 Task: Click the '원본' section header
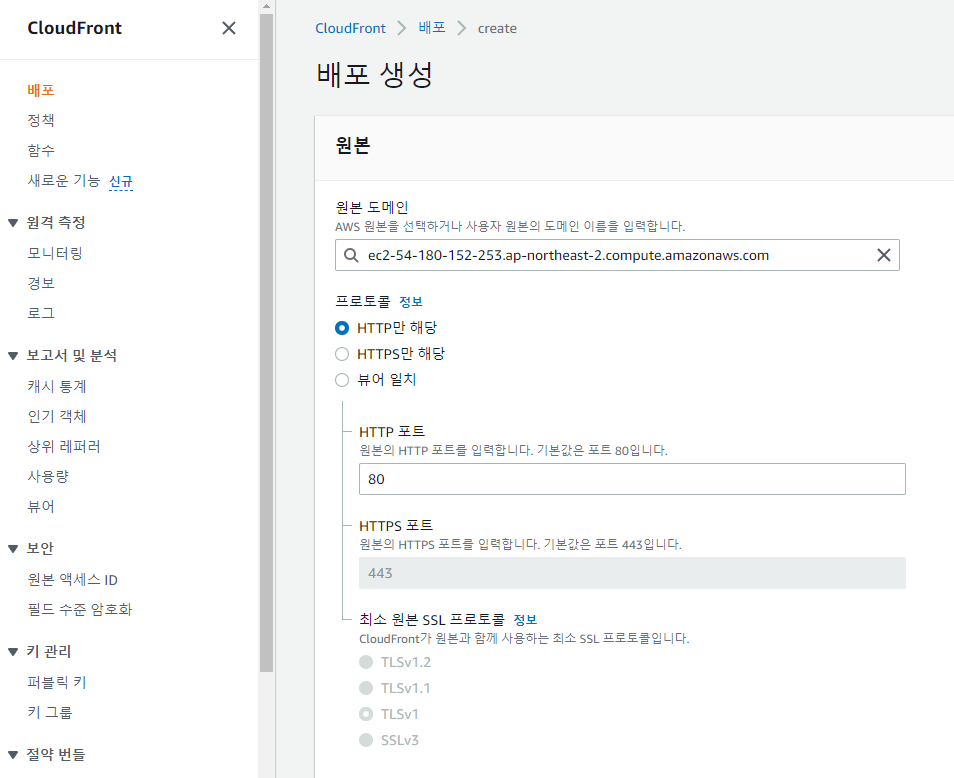point(353,145)
